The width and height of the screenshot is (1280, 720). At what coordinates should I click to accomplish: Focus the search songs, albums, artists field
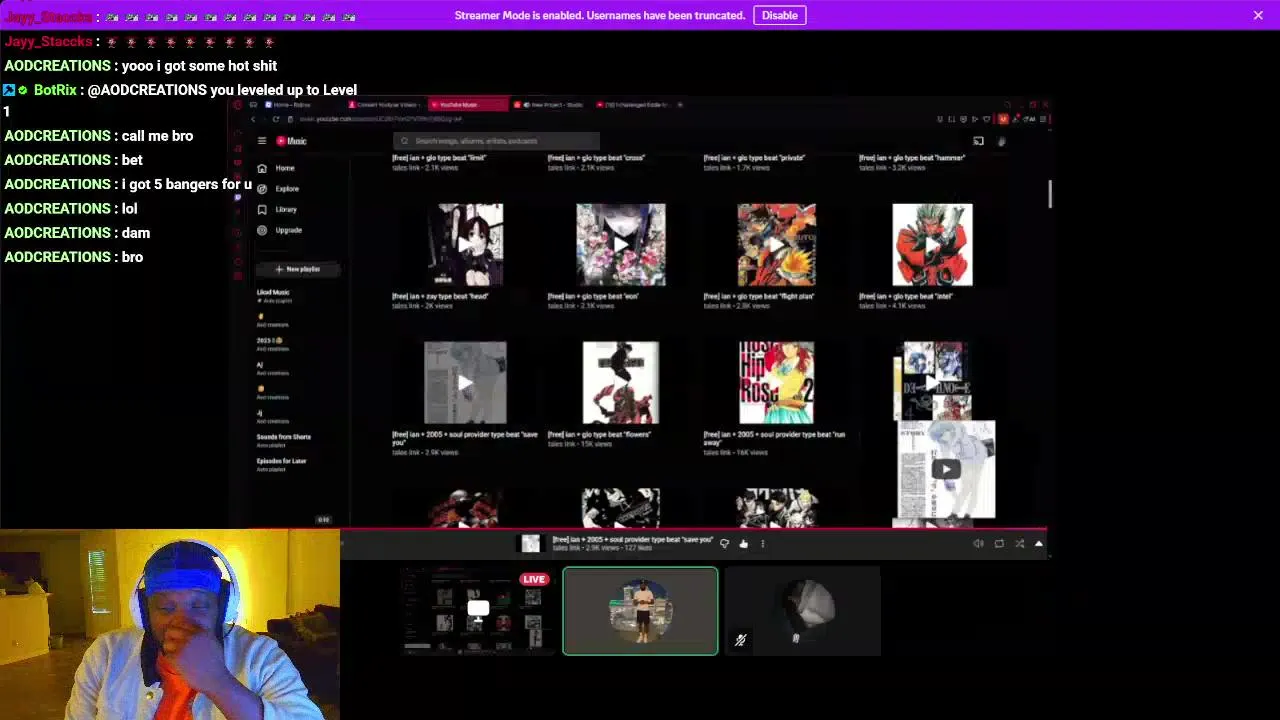click(497, 141)
